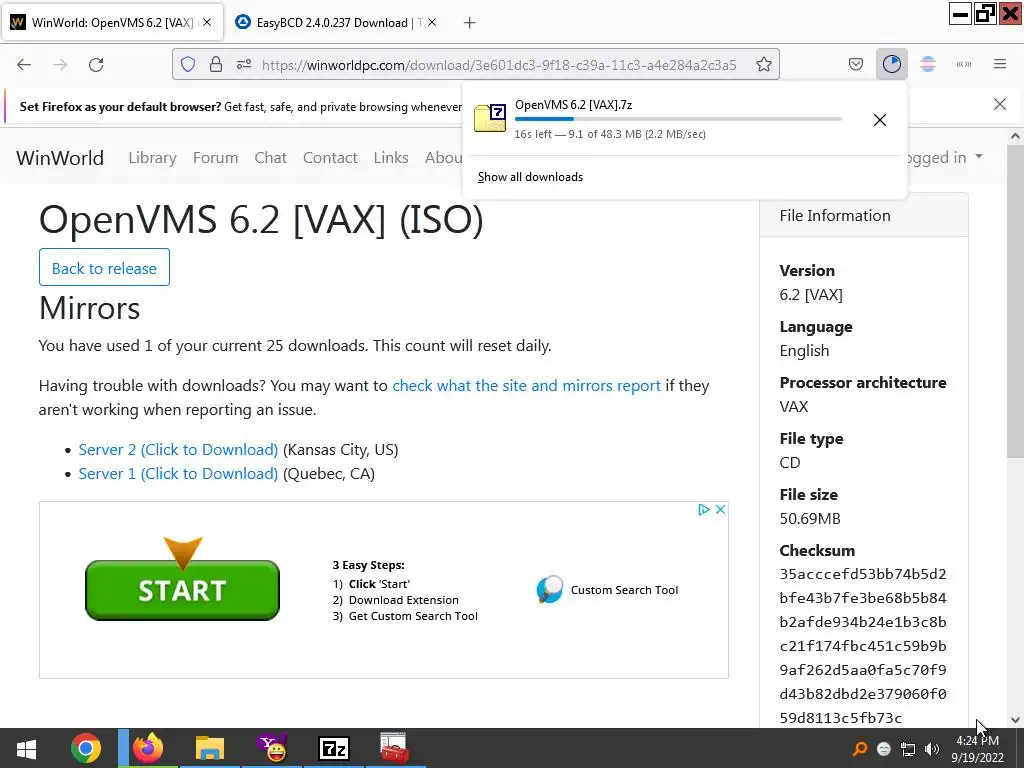Click the site security padlock icon
This screenshot has width=1024, height=768.
click(216, 65)
